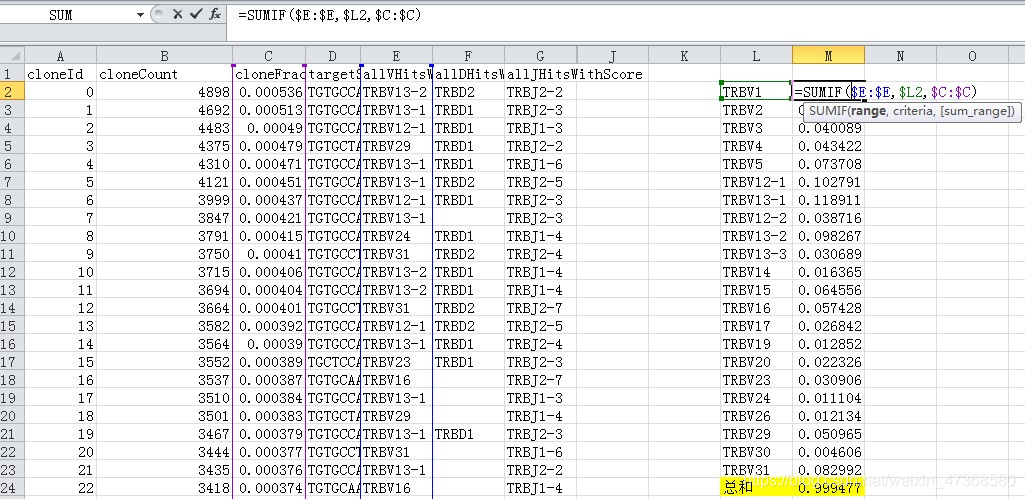Viewport: 1025px width, 499px height.
Task: Select row 13 header
Action: (x=12, y=290)
